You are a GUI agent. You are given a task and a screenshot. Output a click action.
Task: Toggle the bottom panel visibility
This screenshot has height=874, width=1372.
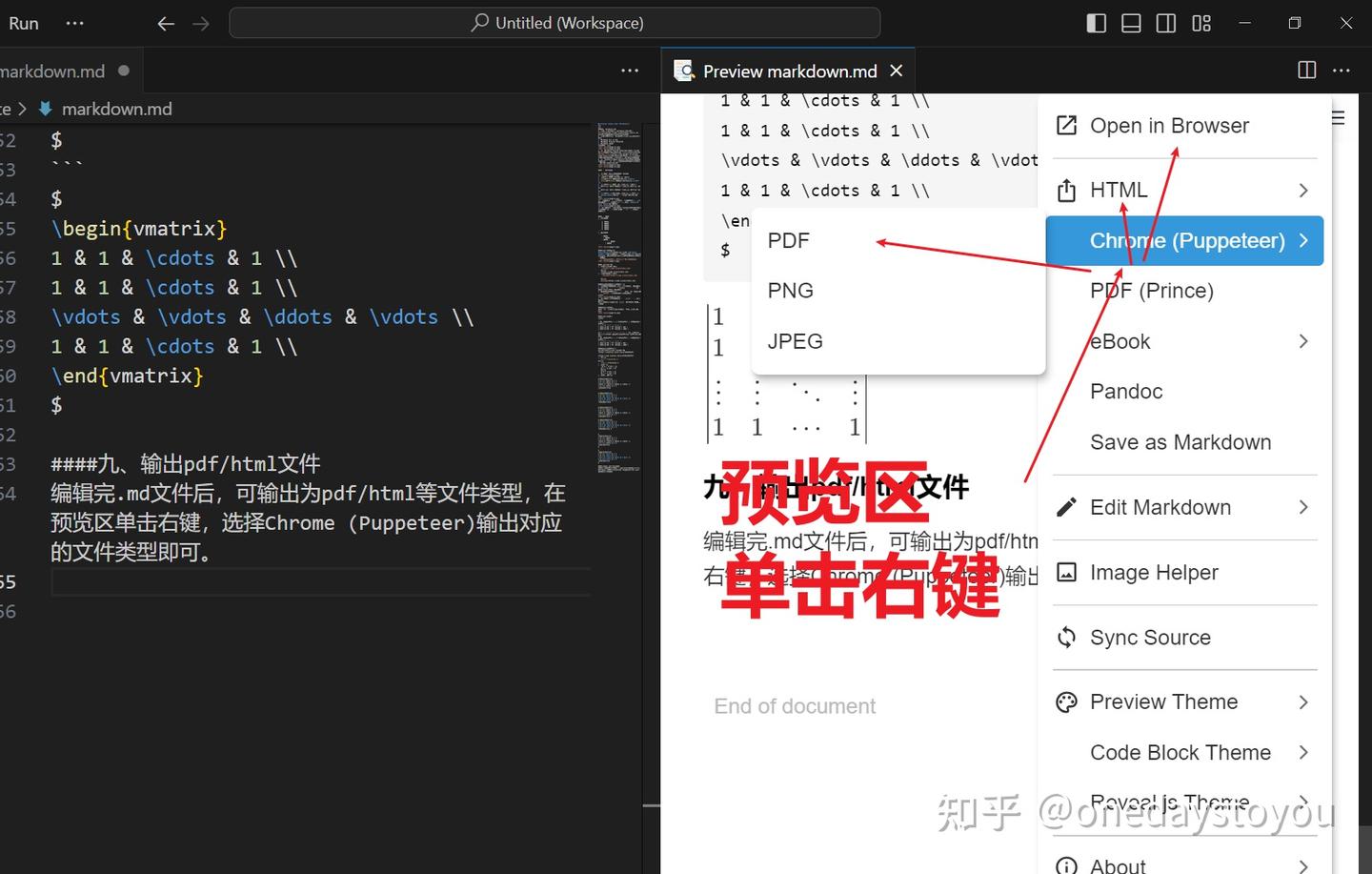click(x=1131, y=22)
